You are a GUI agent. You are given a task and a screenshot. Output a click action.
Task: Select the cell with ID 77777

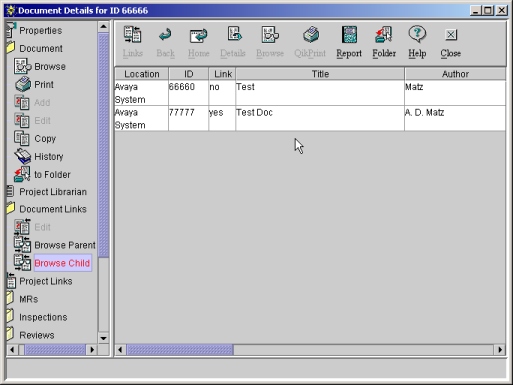[x=188, y=118]
